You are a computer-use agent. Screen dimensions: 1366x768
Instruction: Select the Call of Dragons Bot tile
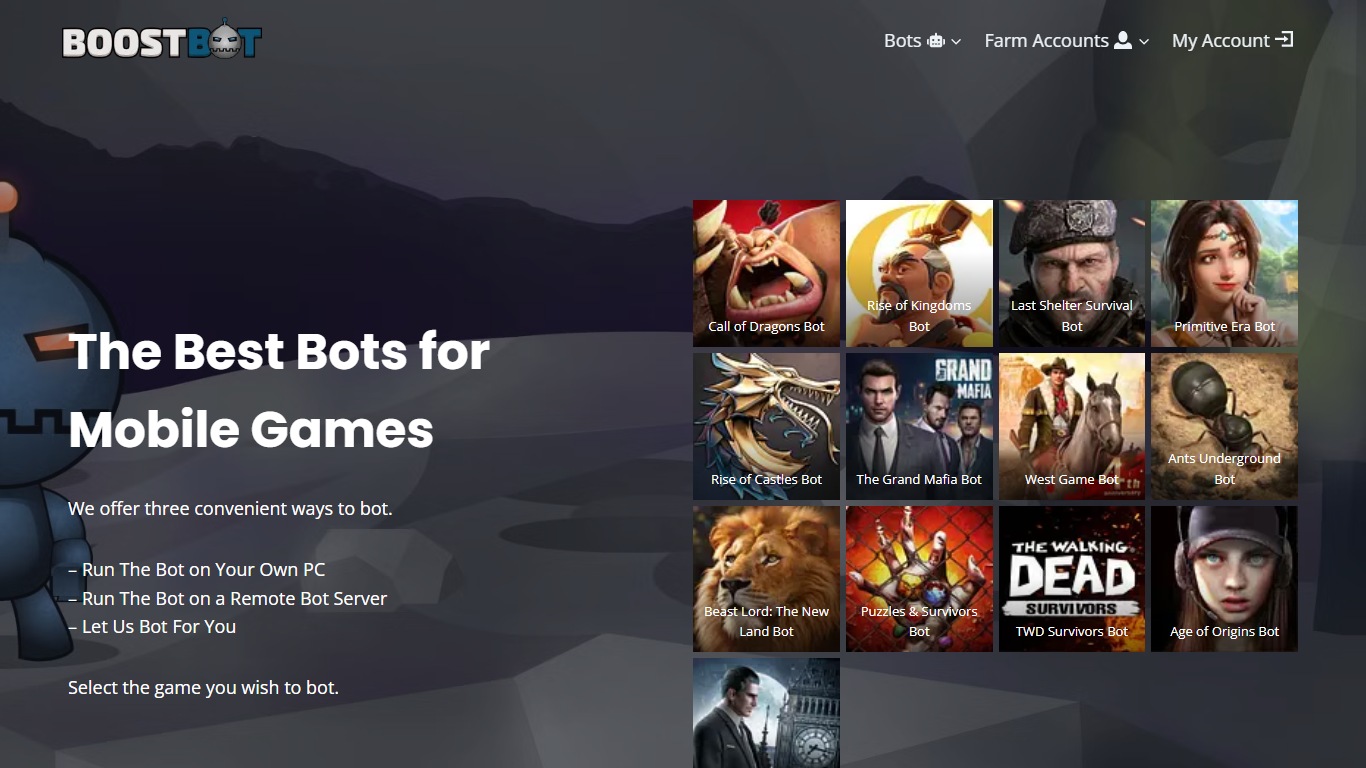coord(766,273)
